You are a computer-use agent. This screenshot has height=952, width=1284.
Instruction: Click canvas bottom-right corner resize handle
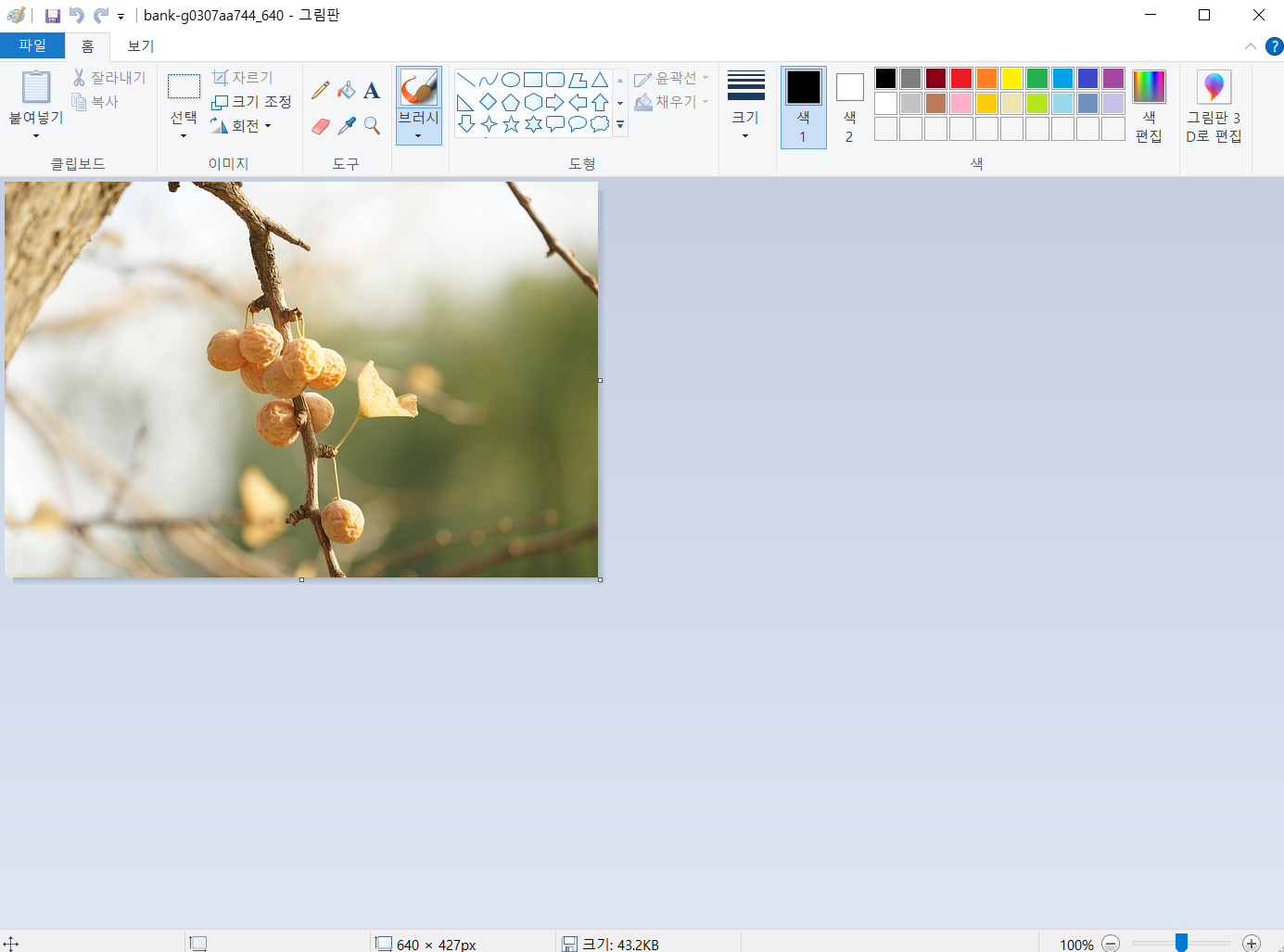click(x=600, y=579)
